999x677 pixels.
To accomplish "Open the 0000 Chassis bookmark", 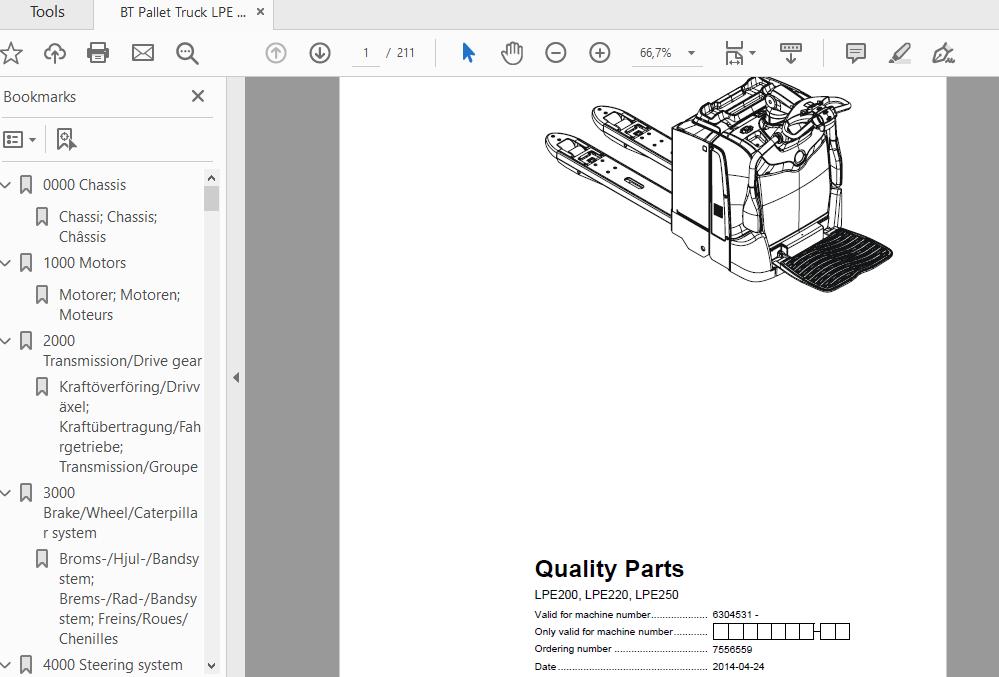I will click(x=84, y=185).
